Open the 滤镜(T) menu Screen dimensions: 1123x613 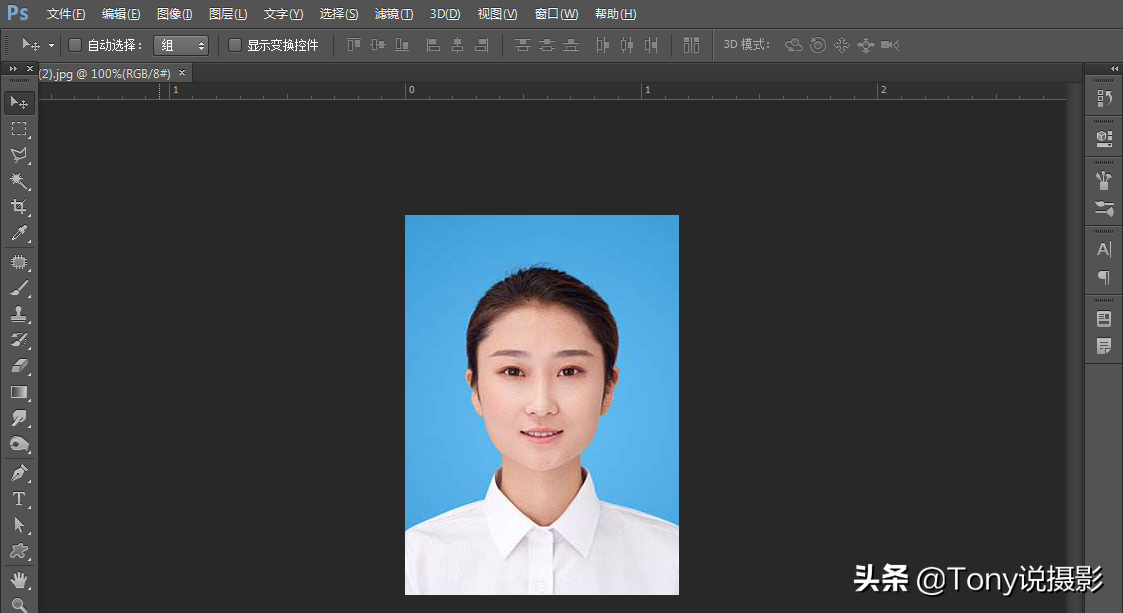(393, 14)
